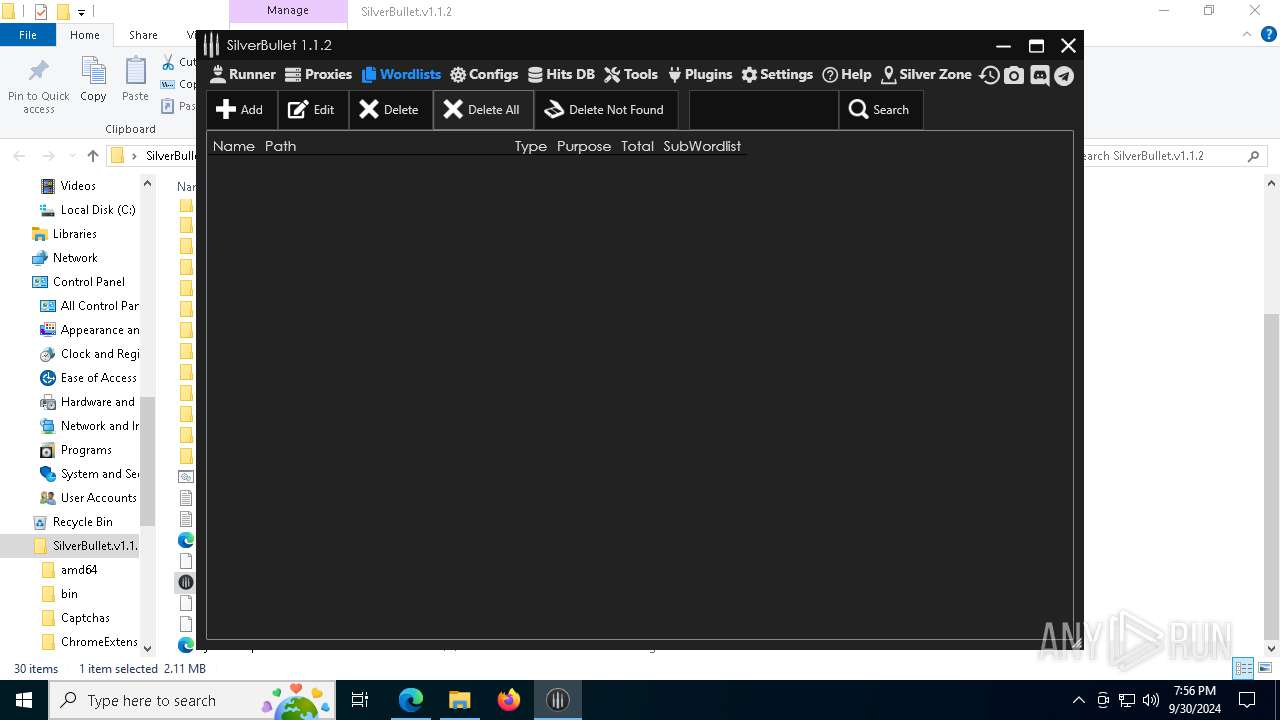Open Task View on taskbar
1280x720 pixels.
360,700
